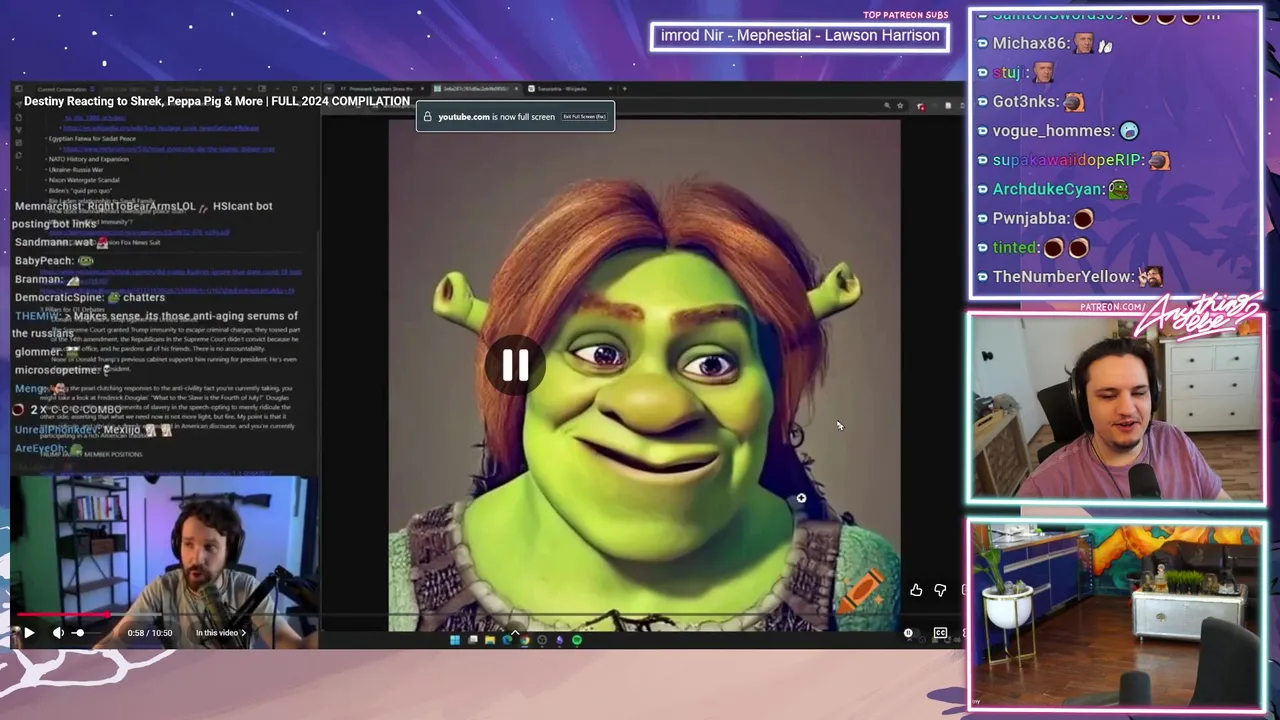The width and height of the screenshot is (1280, 720).
Task: Click the 'Ukraine-Russia War' note entry
Action: click(x=76, y=170)
